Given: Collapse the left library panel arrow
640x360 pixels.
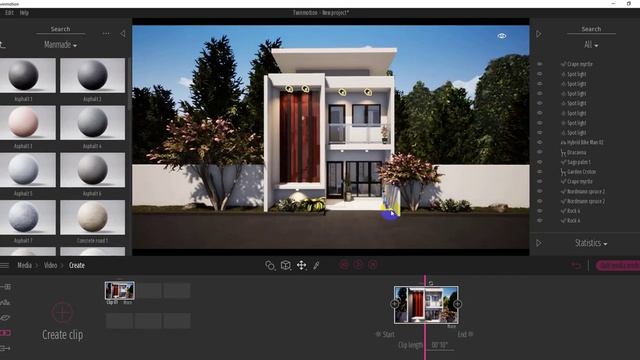Looking at the screenshot, I should tap(122, 33).
